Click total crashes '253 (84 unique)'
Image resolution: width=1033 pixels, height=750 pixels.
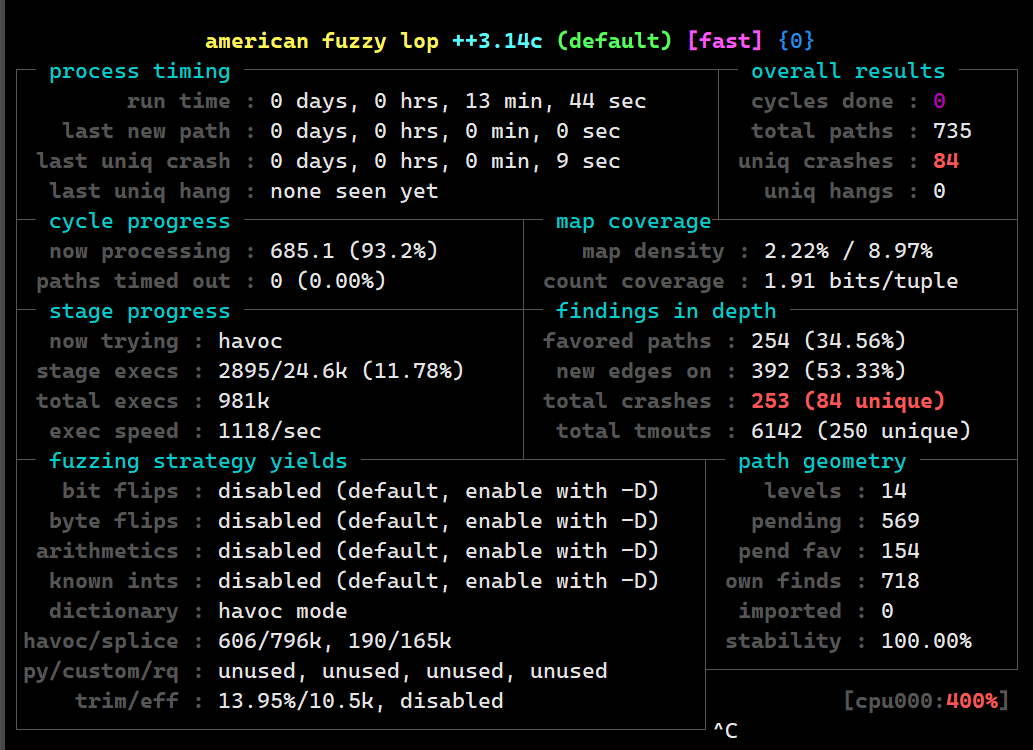849,401
